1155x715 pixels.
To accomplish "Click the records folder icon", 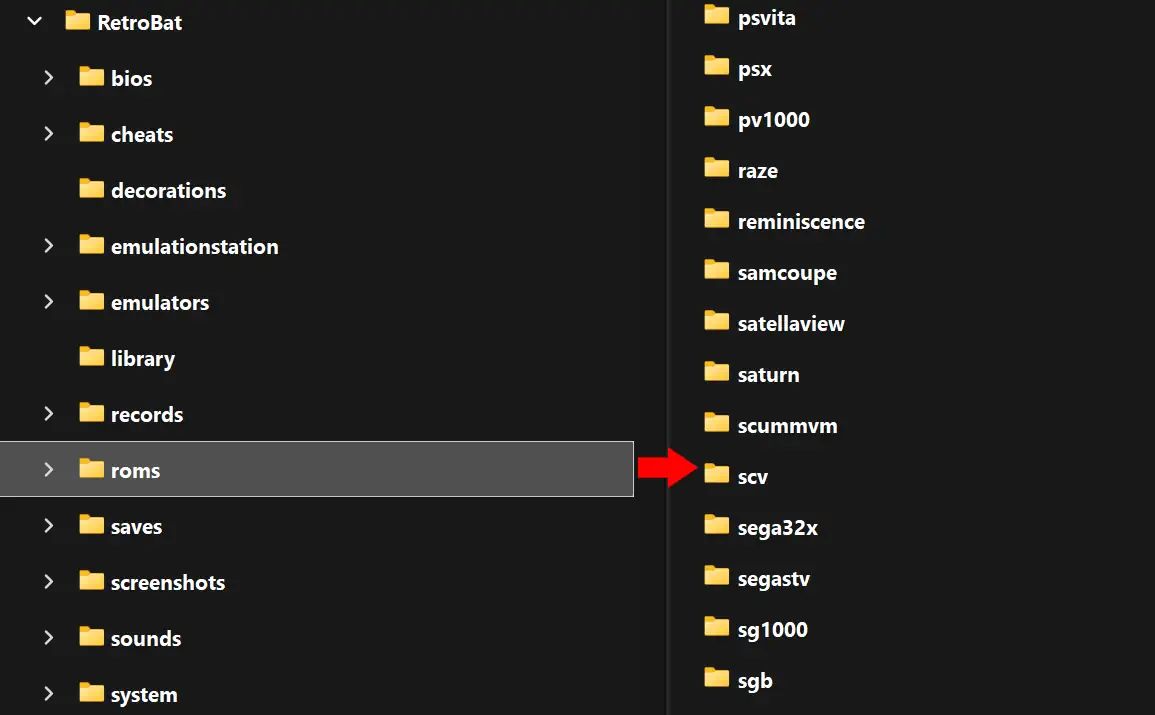I will 91,412.
